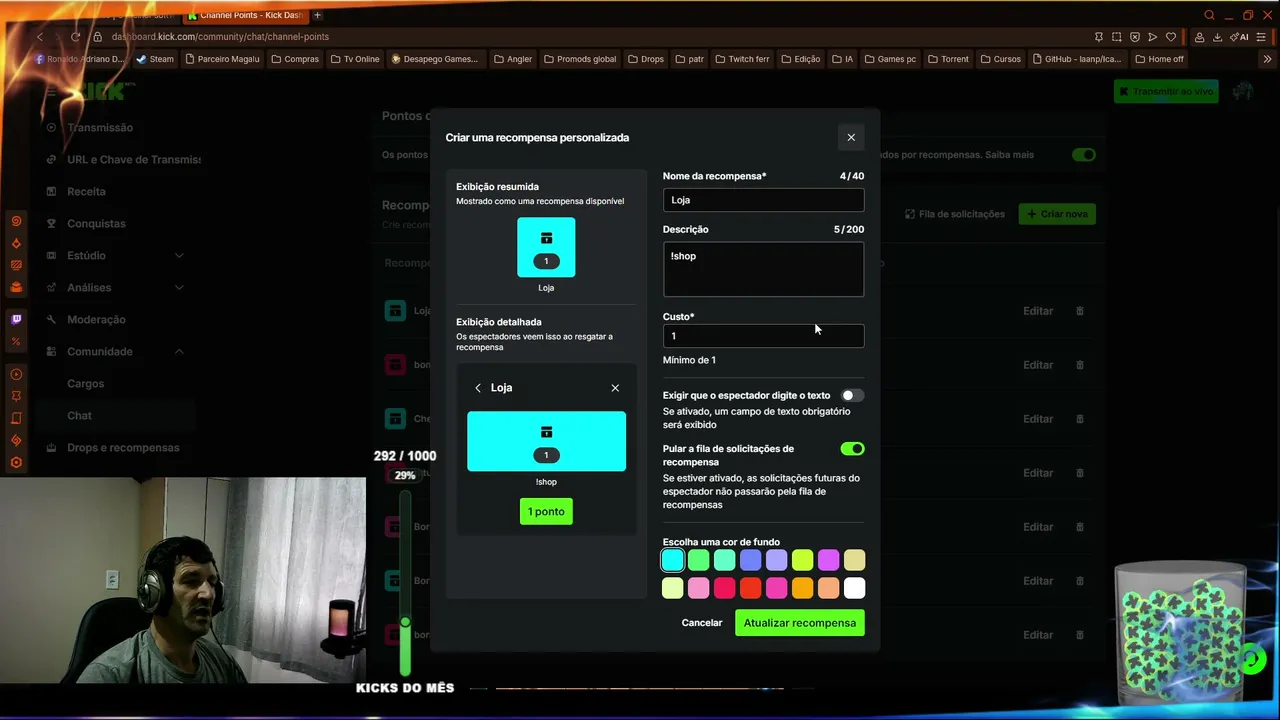Screen dimensions: 1280x720
Task: Click 'Transmitir ao vivo' button
Action: click(1165, 91)
